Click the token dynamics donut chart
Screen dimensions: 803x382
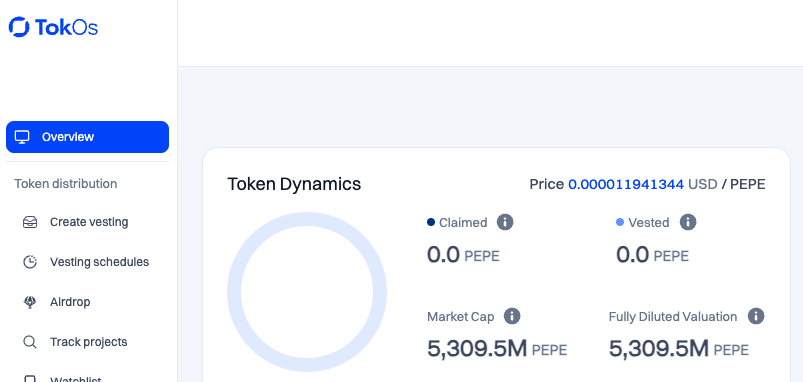(307, 292)
